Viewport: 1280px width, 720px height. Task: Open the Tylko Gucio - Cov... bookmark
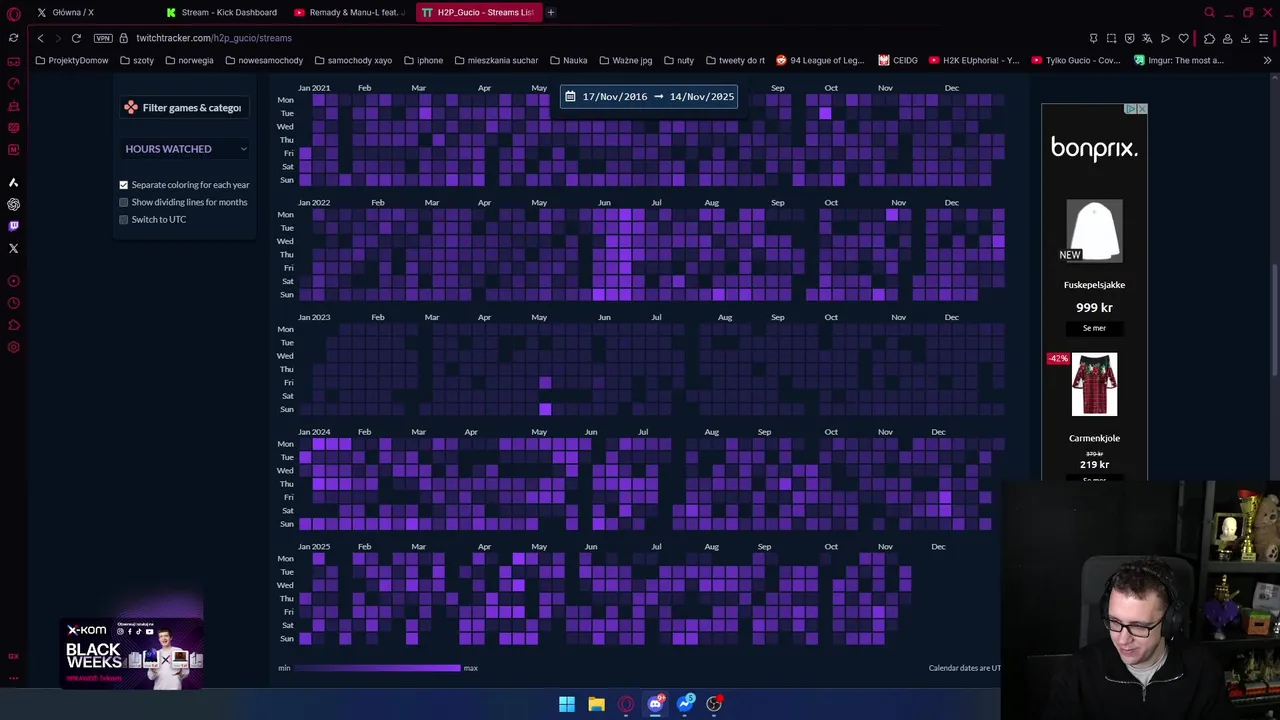tap(1076, 60)
